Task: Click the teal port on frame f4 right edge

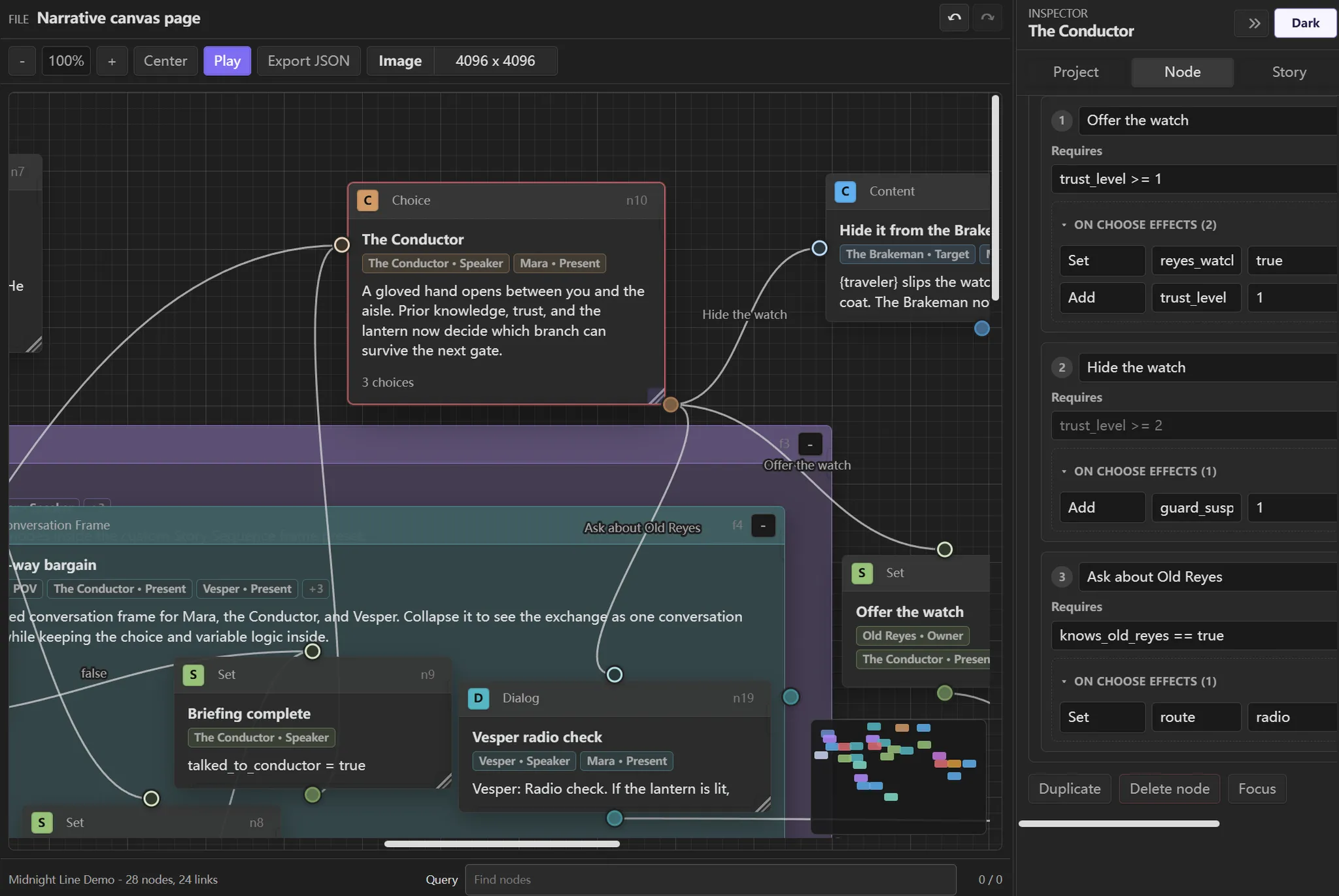Action: (790, 697)
